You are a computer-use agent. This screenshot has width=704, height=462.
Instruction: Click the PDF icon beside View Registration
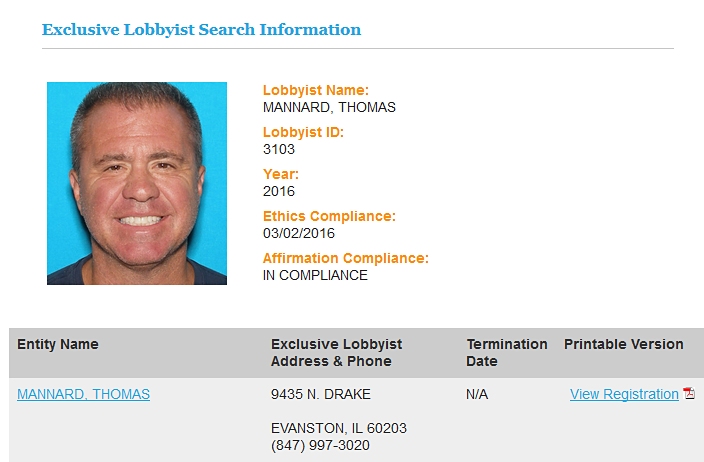[x=689, y=393]
